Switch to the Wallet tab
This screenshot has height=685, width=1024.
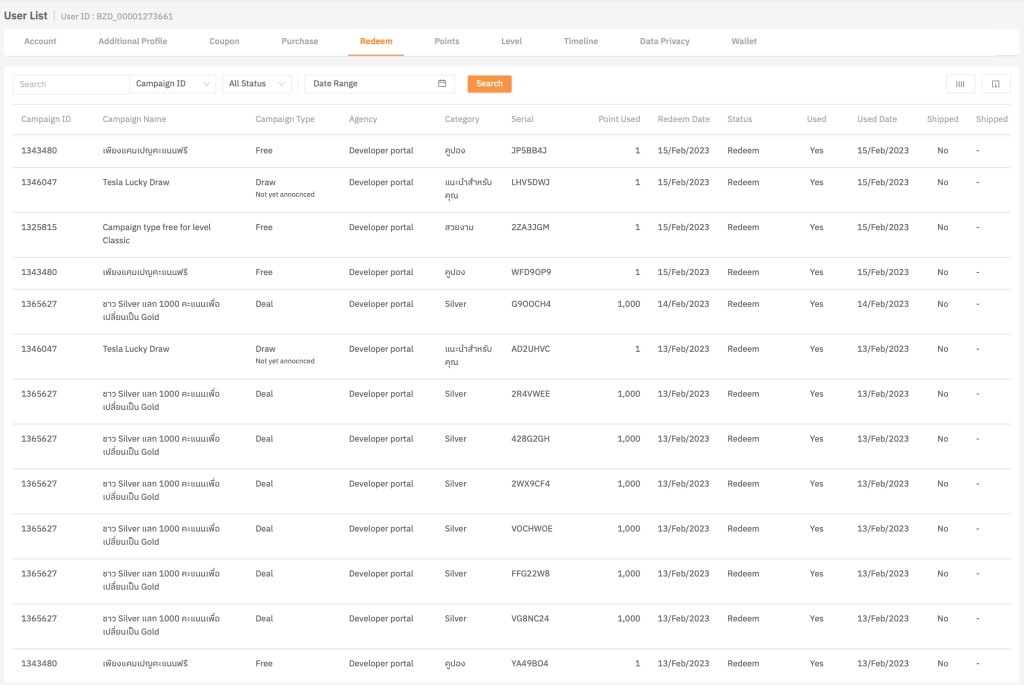744,41
